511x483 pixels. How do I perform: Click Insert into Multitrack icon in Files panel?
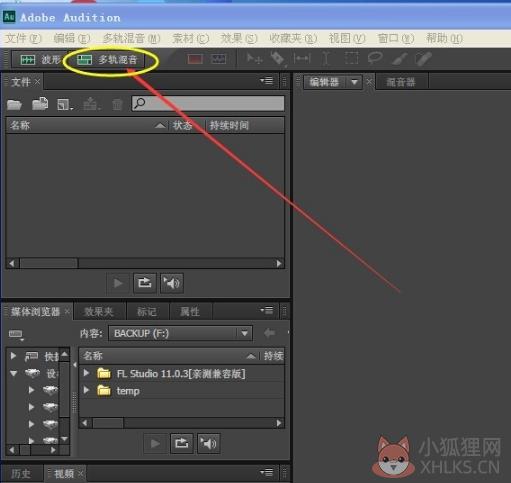[x=91, y=104]
